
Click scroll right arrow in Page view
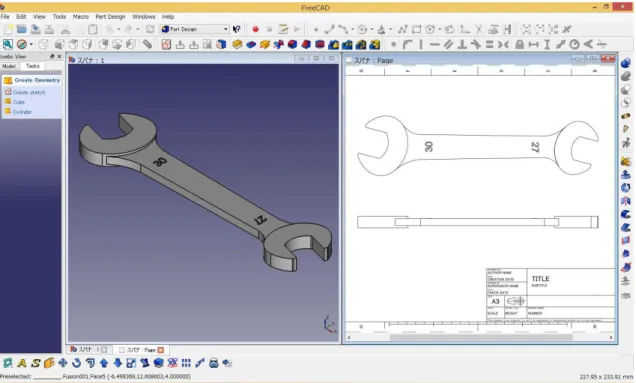coord(611,337)
